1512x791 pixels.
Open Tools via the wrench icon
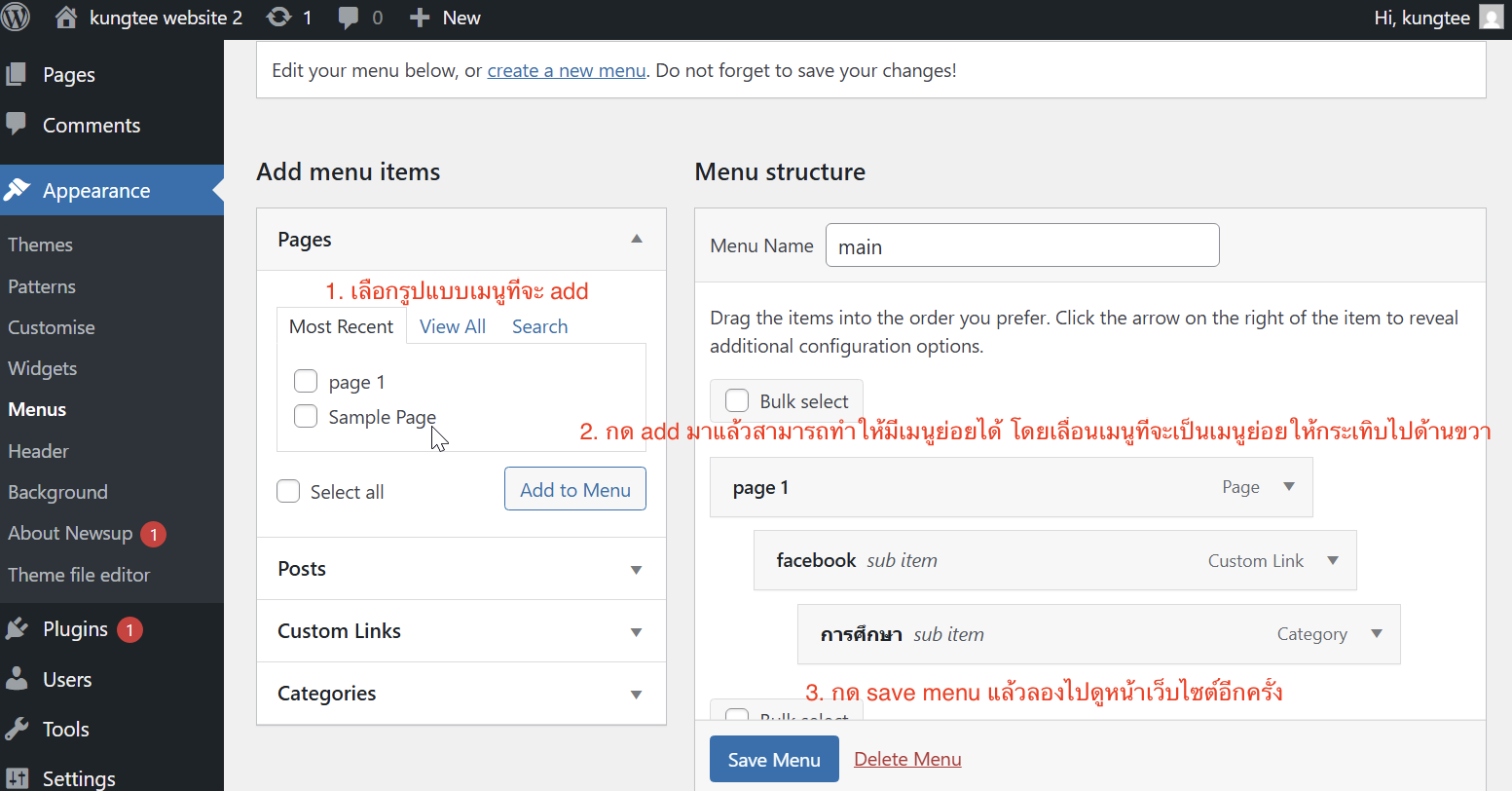click(17, 729)
